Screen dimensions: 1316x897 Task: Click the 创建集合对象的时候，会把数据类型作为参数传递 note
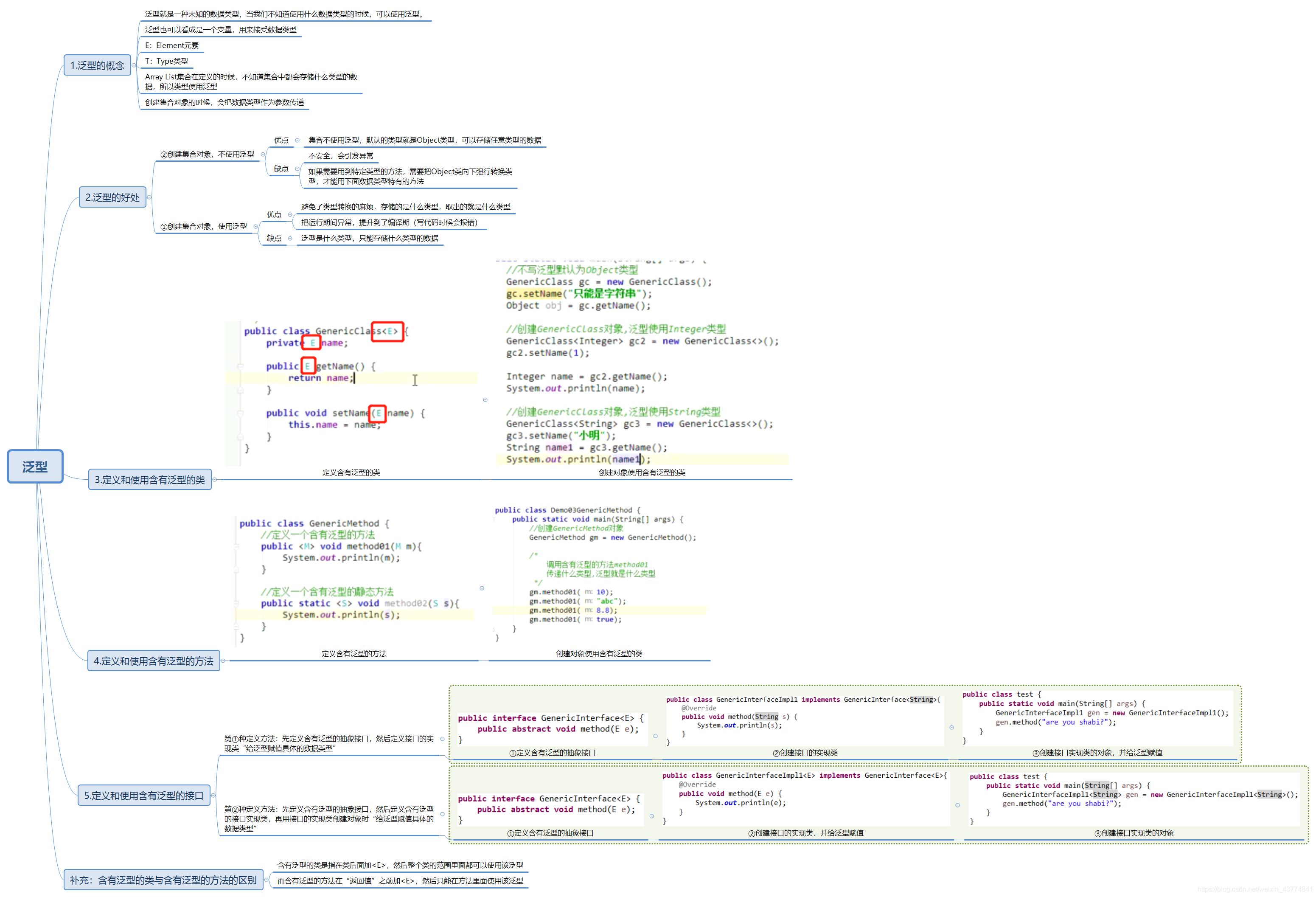coord(224,102)
